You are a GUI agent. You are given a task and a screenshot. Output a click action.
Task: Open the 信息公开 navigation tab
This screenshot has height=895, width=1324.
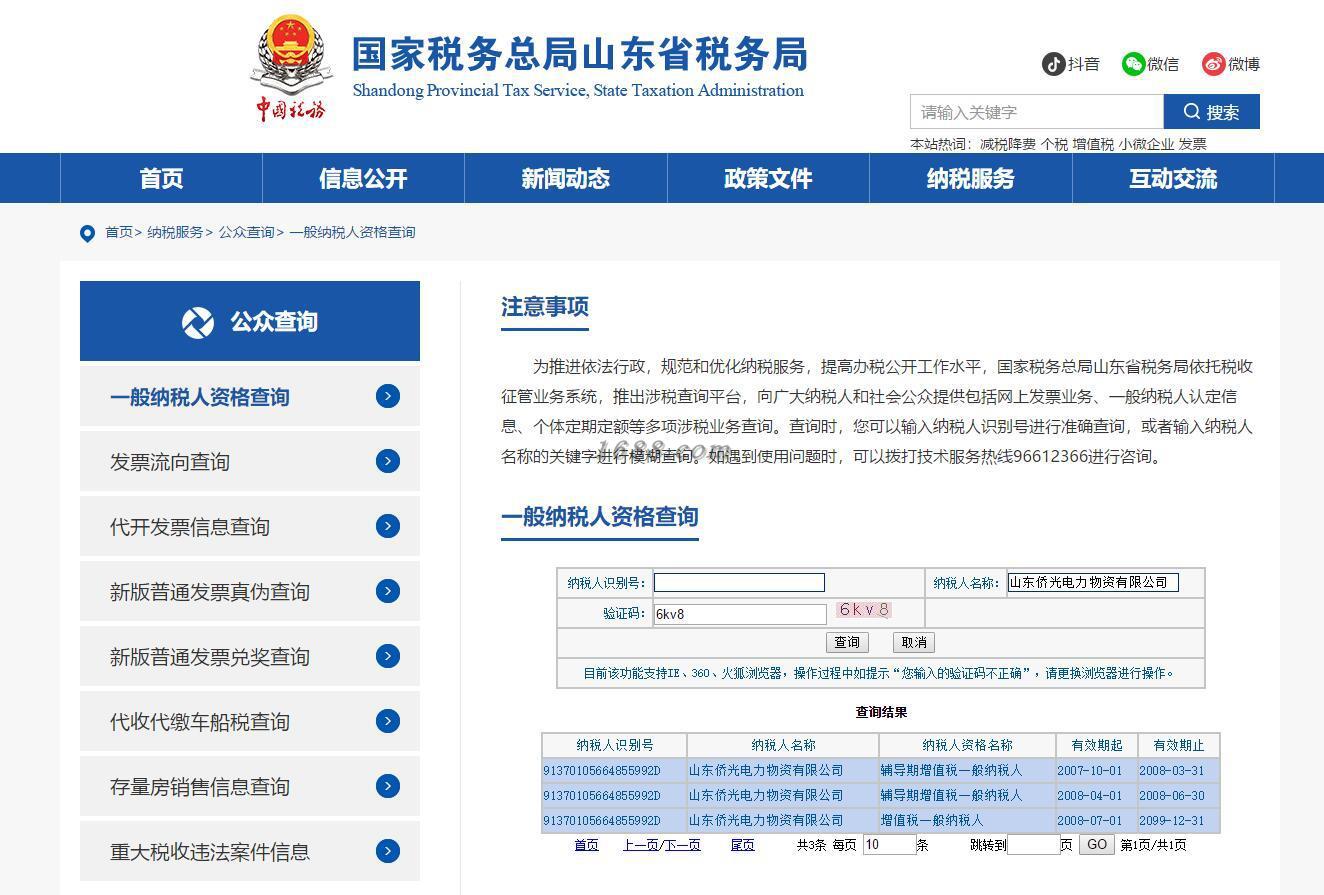point(363,178)
